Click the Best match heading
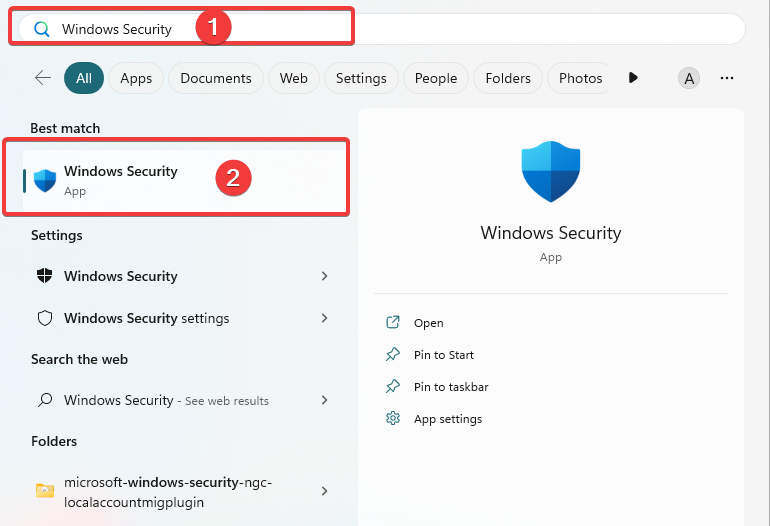Viewport: 770px width, 526px height. click(x=65, y=128)
